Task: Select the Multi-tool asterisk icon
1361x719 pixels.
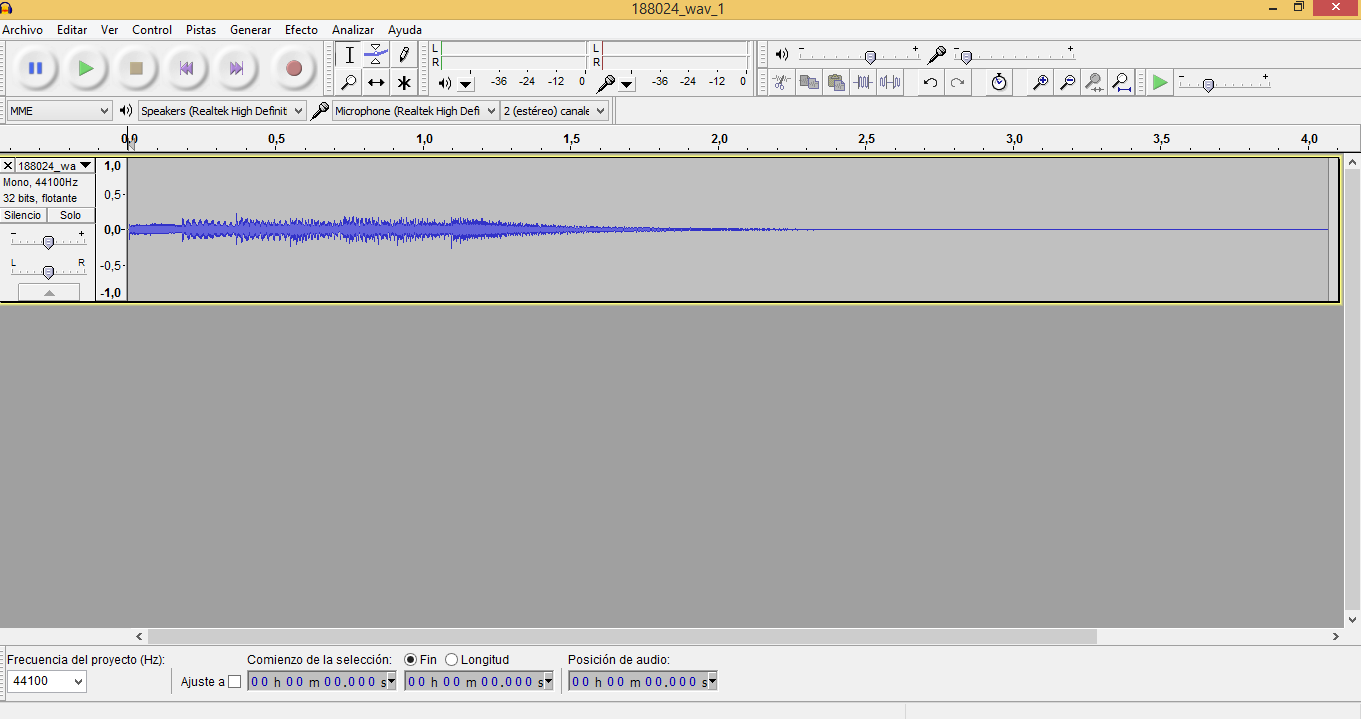Action: (x=404, y=83)
